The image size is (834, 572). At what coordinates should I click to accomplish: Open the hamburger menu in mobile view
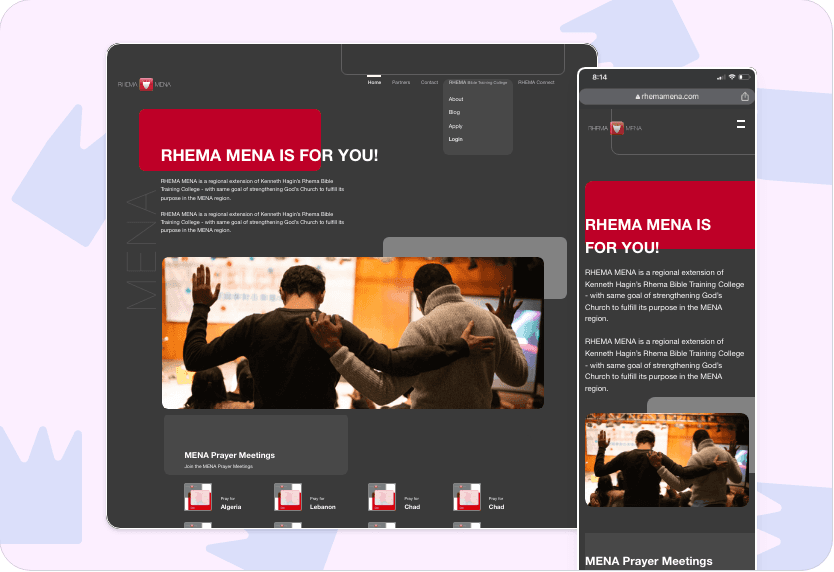[x=740, y=124]
